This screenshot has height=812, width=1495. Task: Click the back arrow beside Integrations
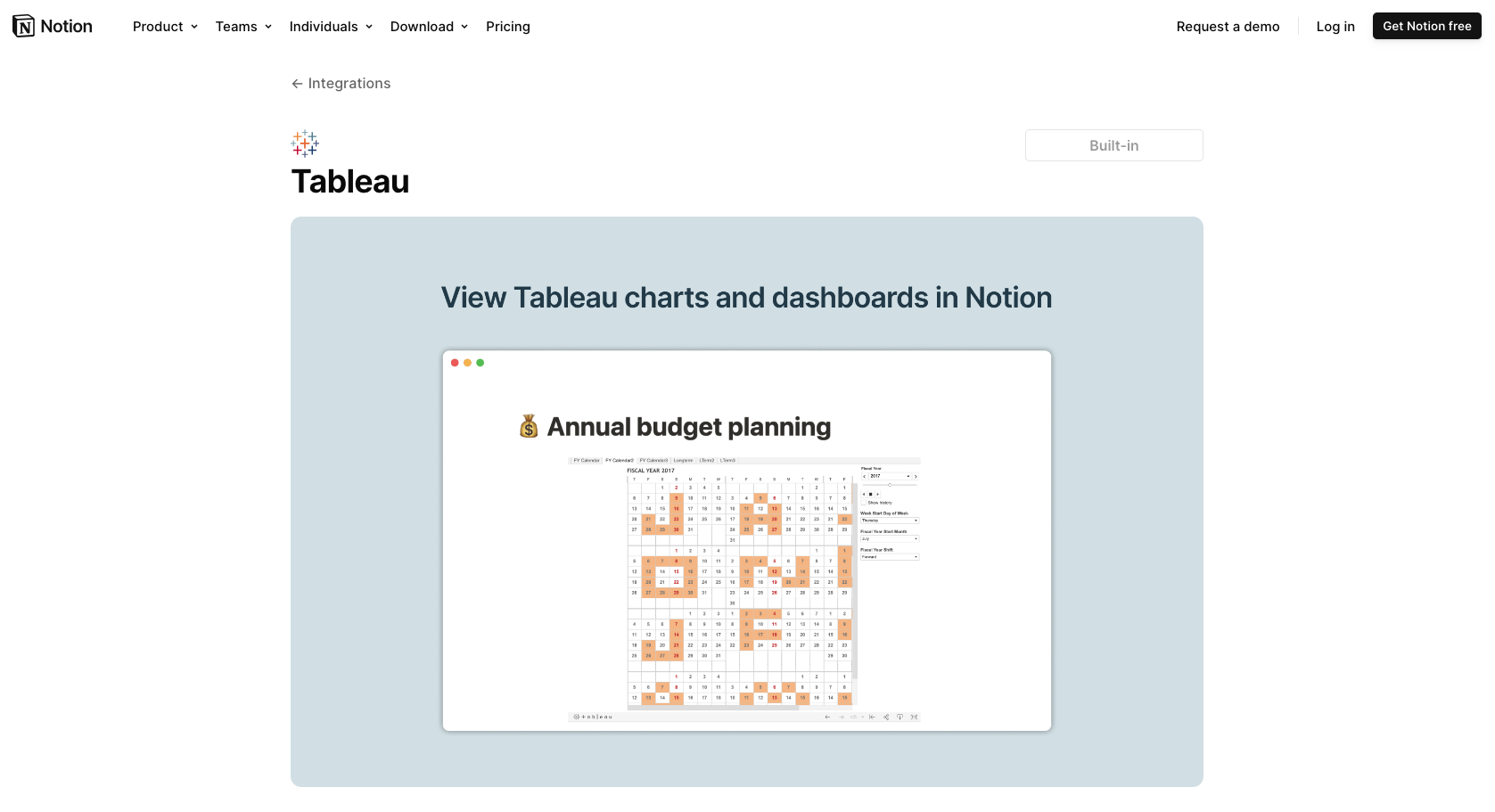click(297, 84)
